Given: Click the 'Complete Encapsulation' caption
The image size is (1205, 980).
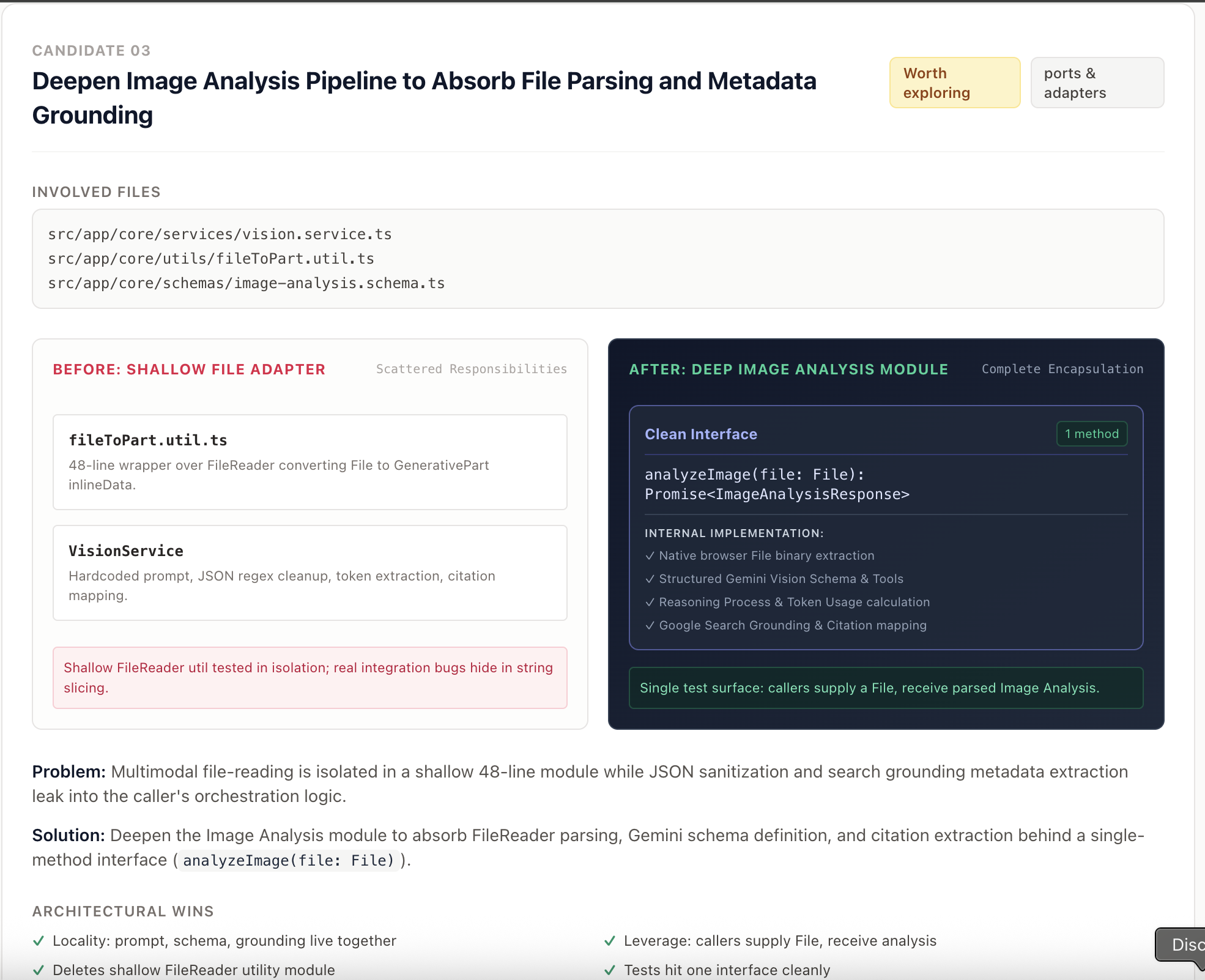Looking at the screenshot, I should (1062, 369).
